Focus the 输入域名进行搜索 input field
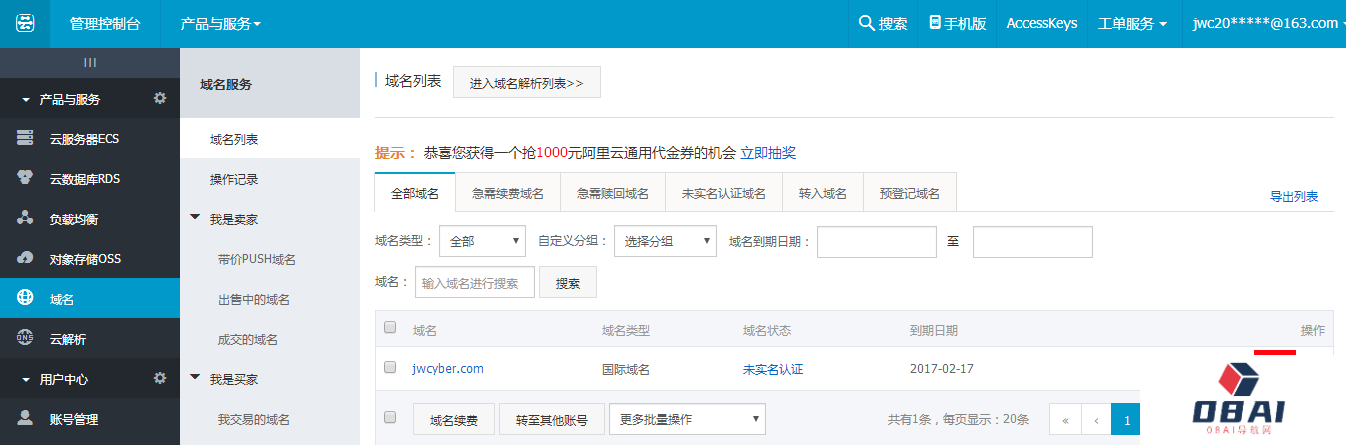 (x=475, y=283)
